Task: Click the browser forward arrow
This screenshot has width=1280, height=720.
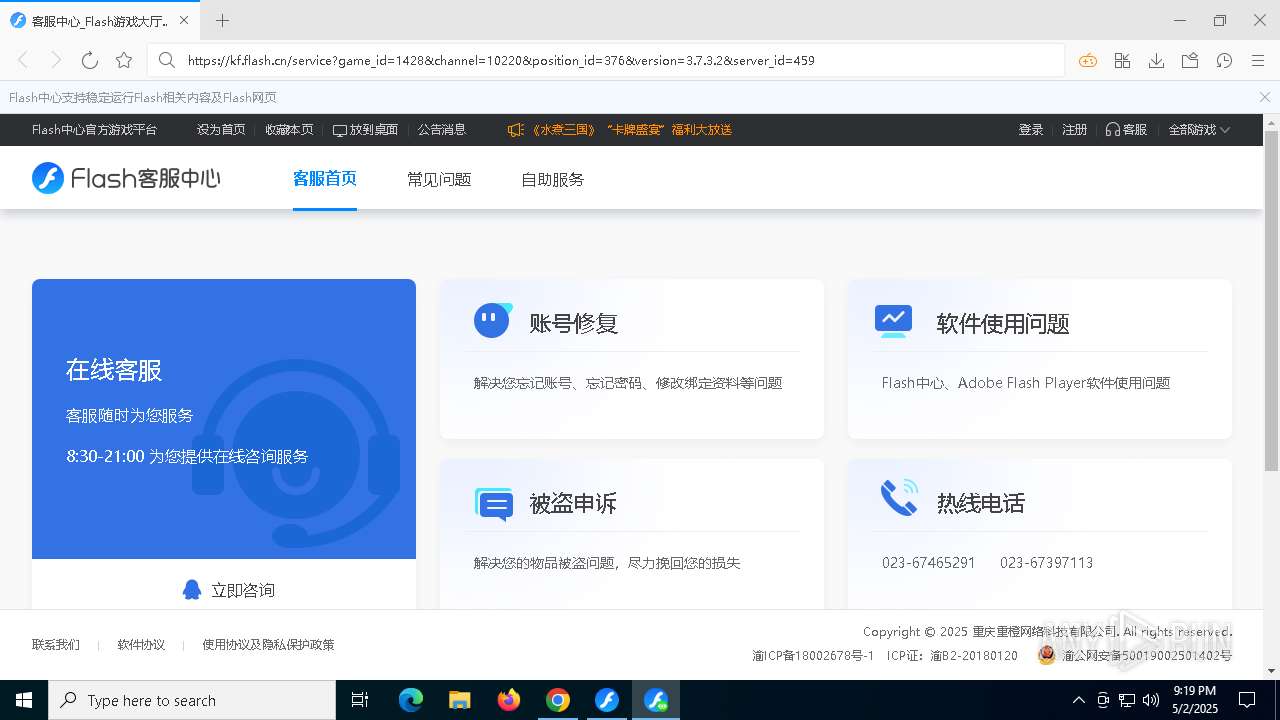Action: pyautogui.click(x=56, y=60)
